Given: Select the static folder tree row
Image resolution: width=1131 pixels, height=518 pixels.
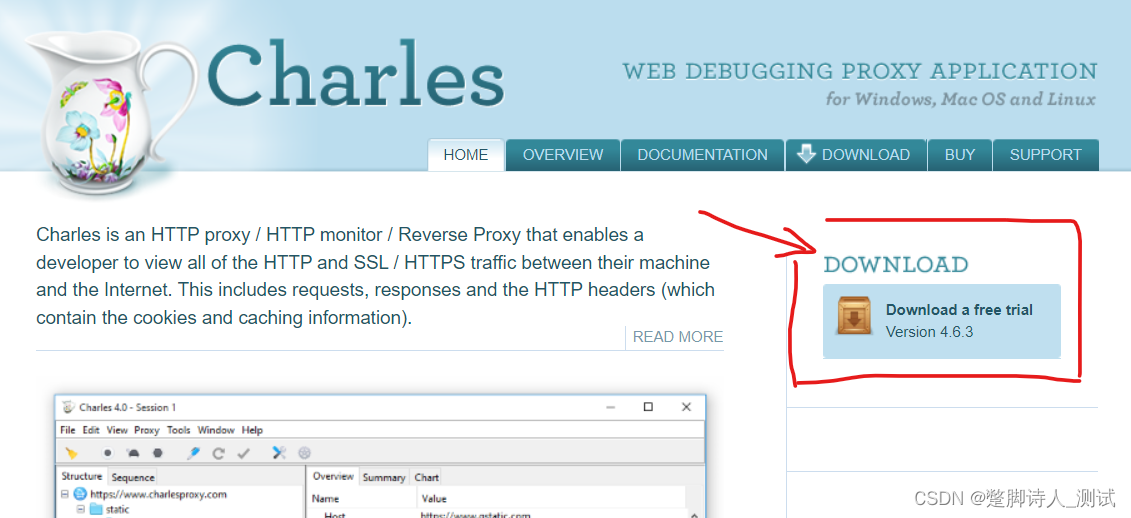Looking at the screenshot, I should click(x=103, y=509).
